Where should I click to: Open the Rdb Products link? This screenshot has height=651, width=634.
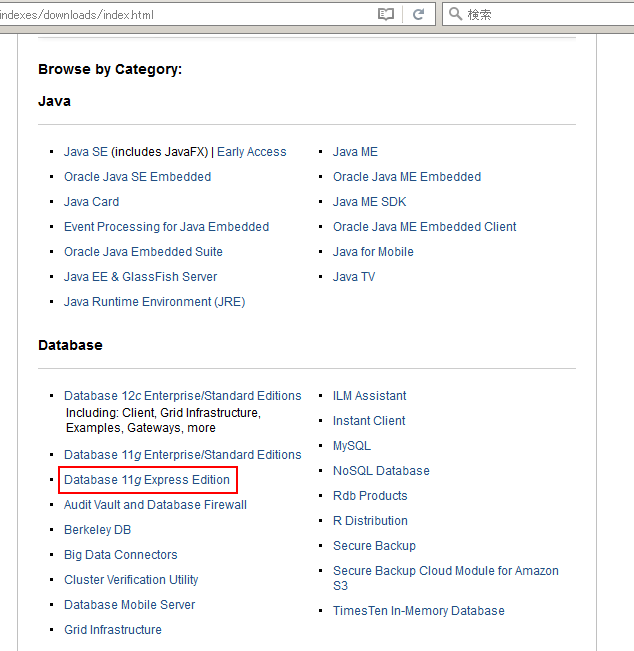coord(370,496)
